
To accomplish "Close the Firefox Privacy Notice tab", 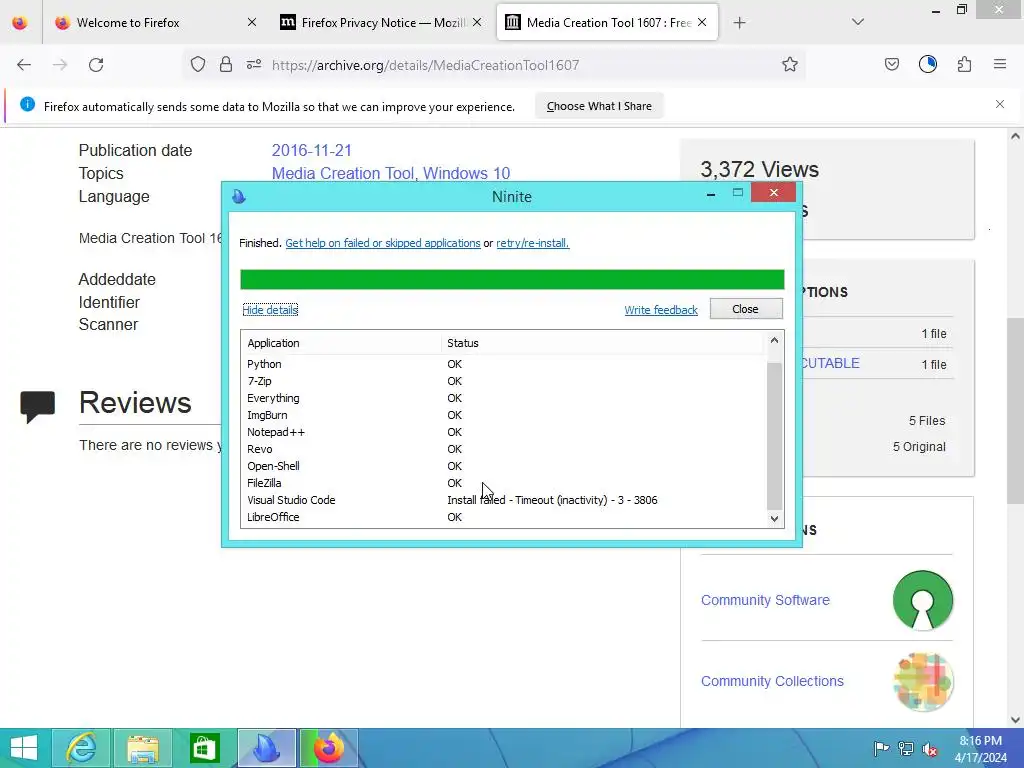I will 477,22.
